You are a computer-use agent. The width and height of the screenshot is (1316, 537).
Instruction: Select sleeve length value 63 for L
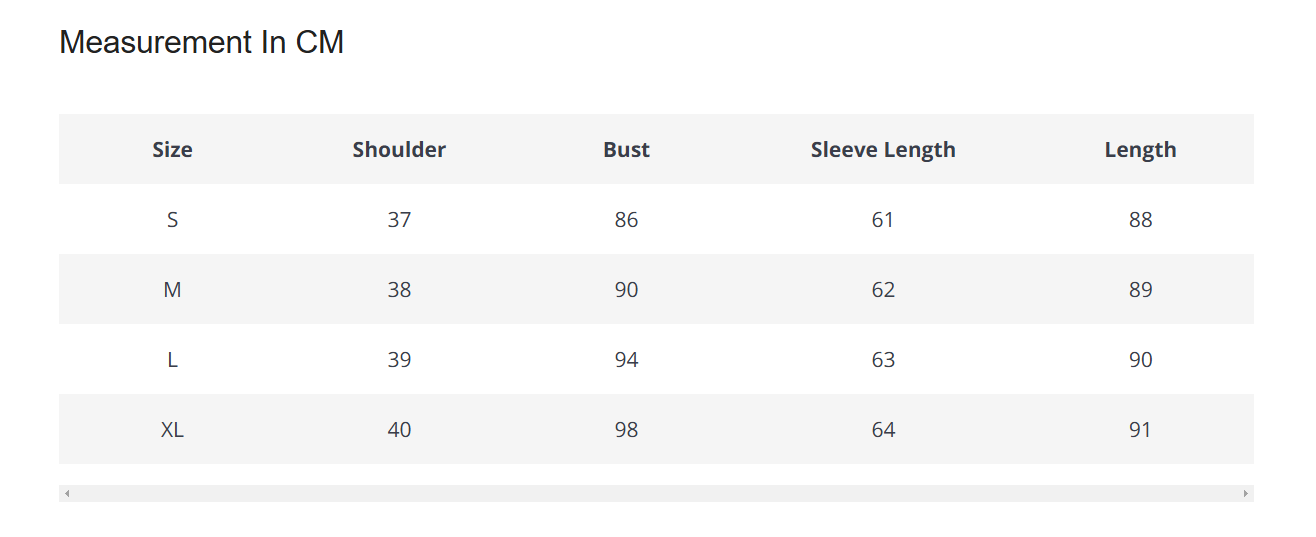883,360
